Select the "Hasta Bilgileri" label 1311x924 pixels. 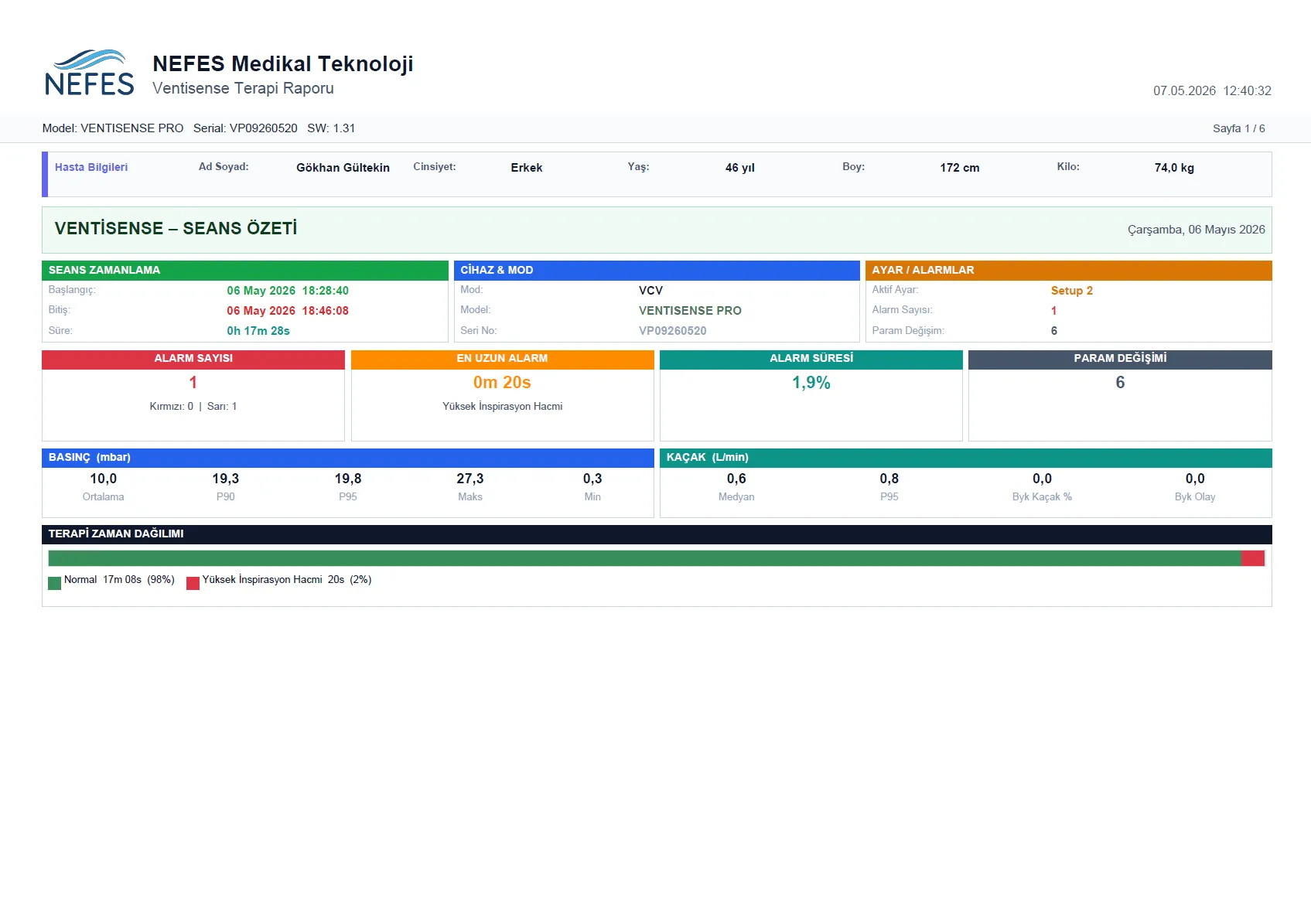point(91,167)
